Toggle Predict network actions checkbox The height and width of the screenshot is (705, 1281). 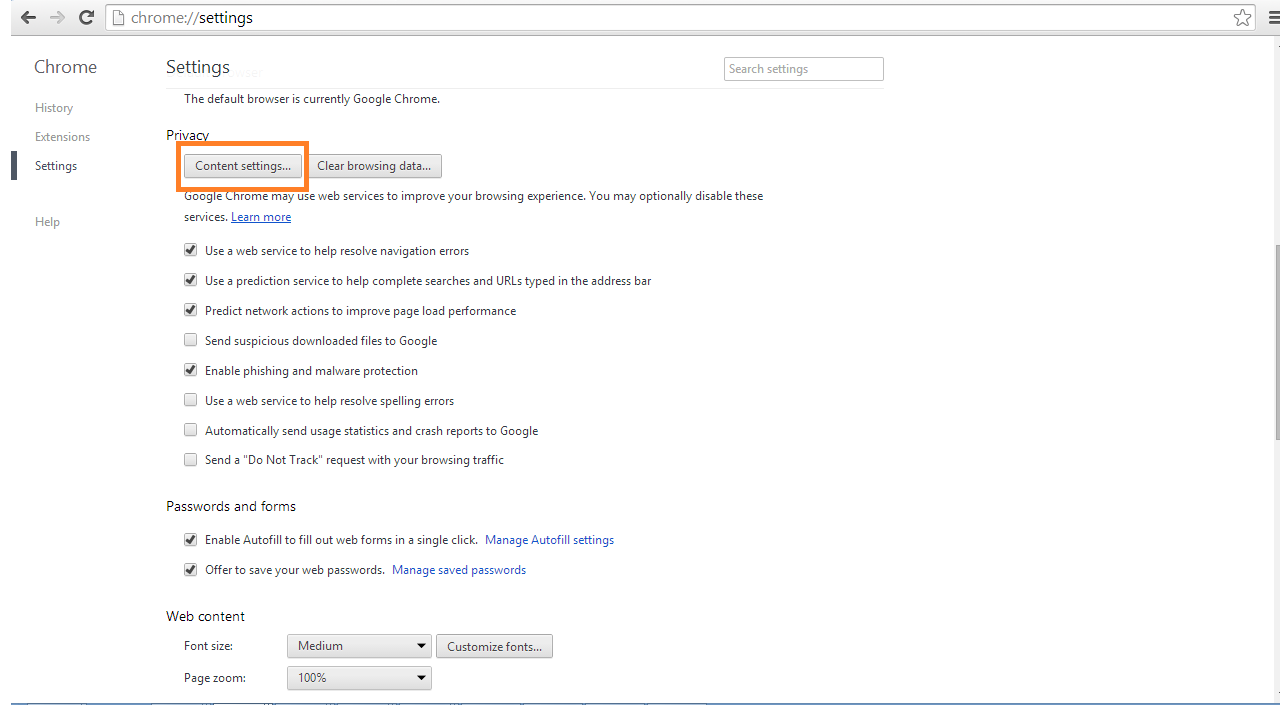coord(190,310)
